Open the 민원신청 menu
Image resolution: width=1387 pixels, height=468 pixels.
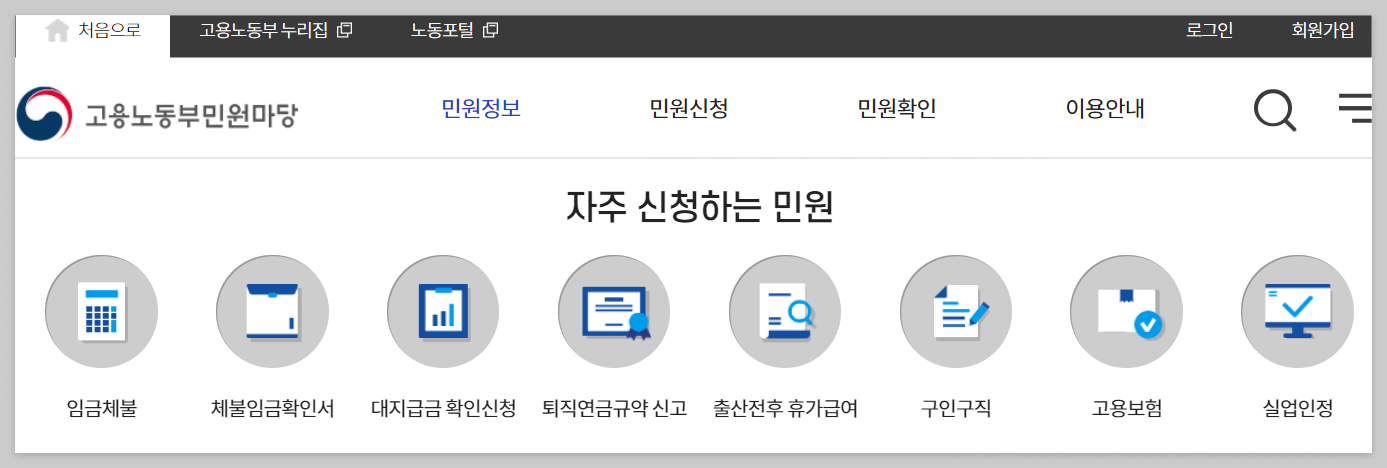tap(689, 109)
